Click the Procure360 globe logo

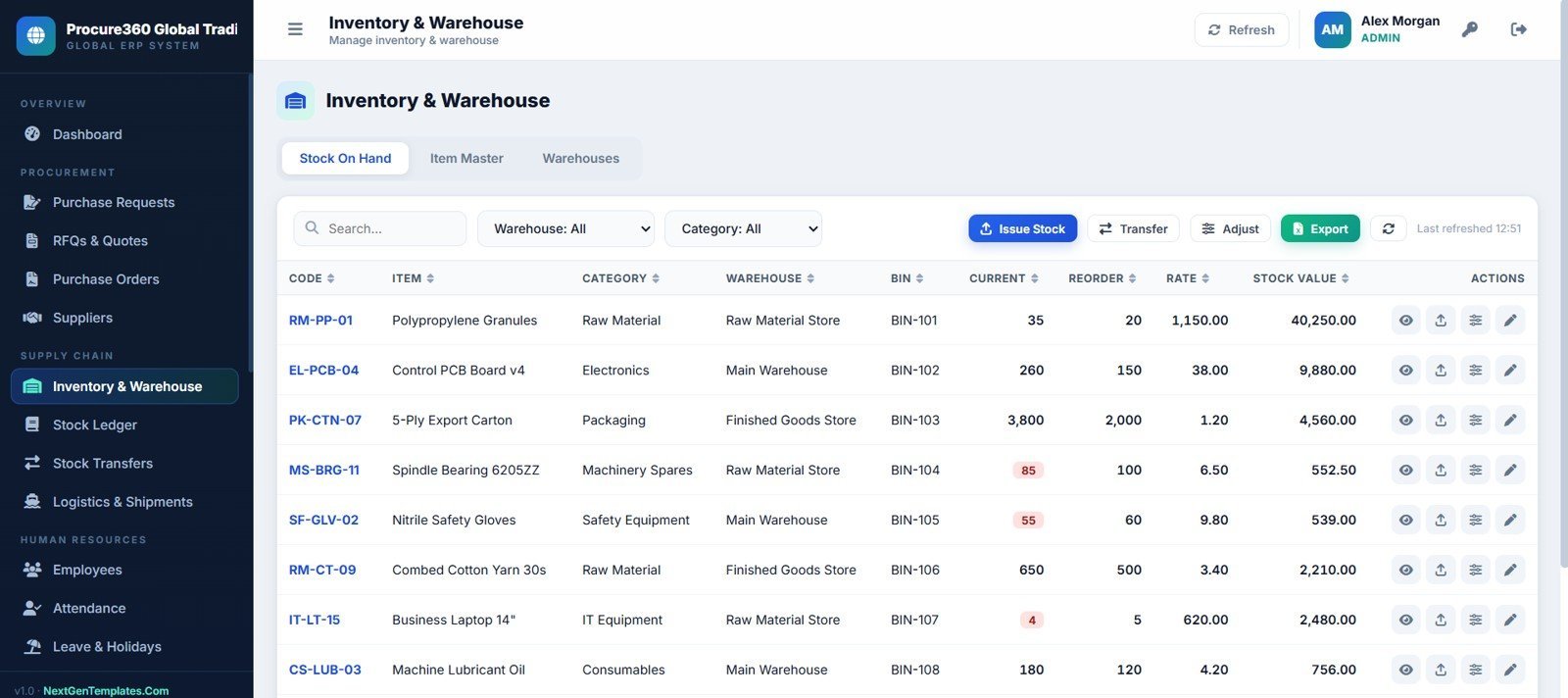pyautogui.click(x=36, y=36)
